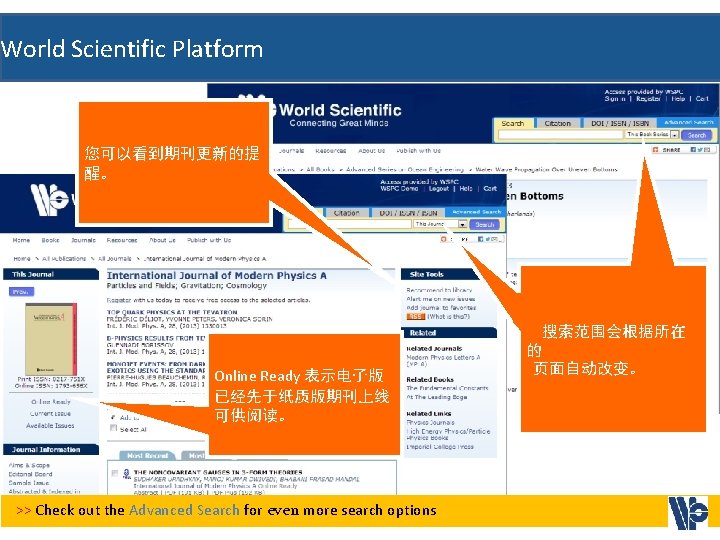Click Imperial College Press related link

pos(440,446)
